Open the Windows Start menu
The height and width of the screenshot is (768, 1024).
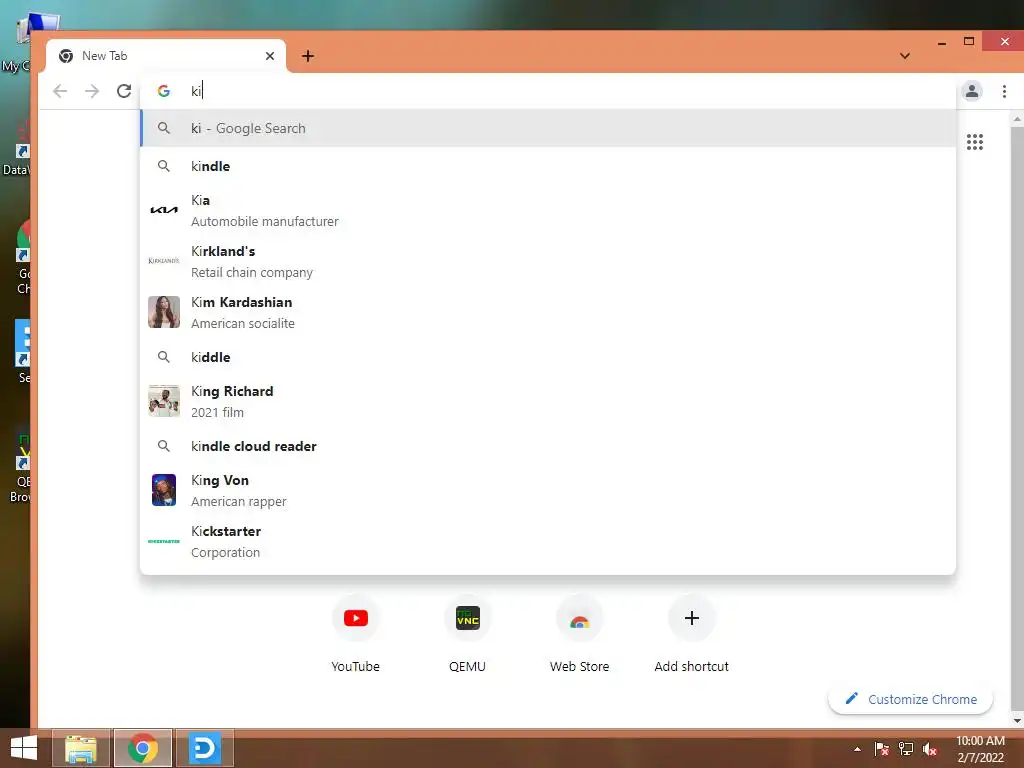pyautogui.click(x=24, y=748)
